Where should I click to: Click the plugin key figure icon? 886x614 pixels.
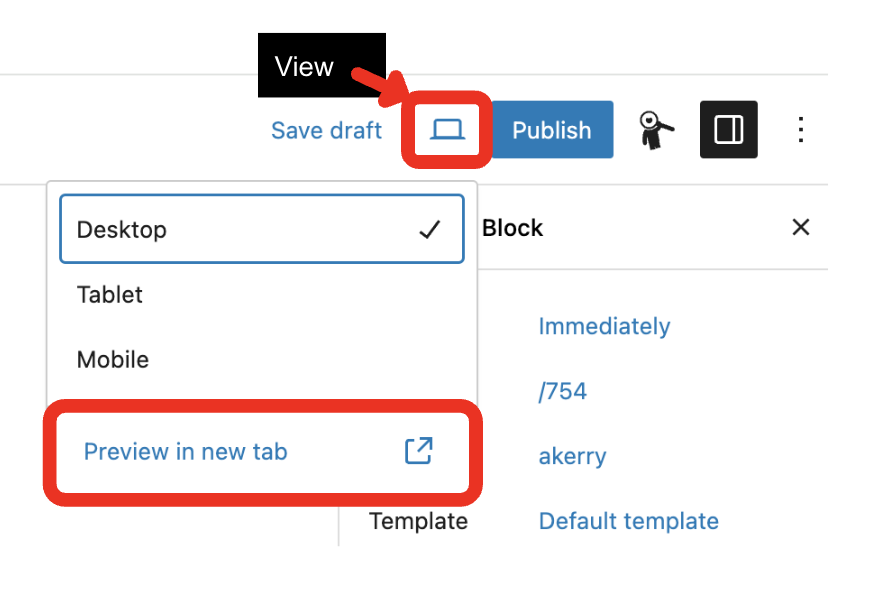point(656,131)
